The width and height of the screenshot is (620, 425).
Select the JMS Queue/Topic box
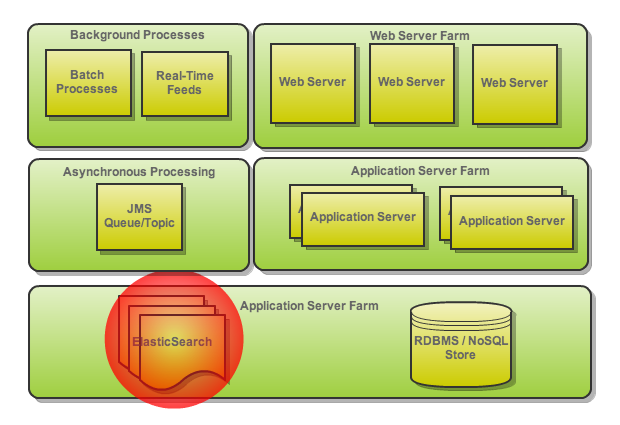tap(140, 217)
